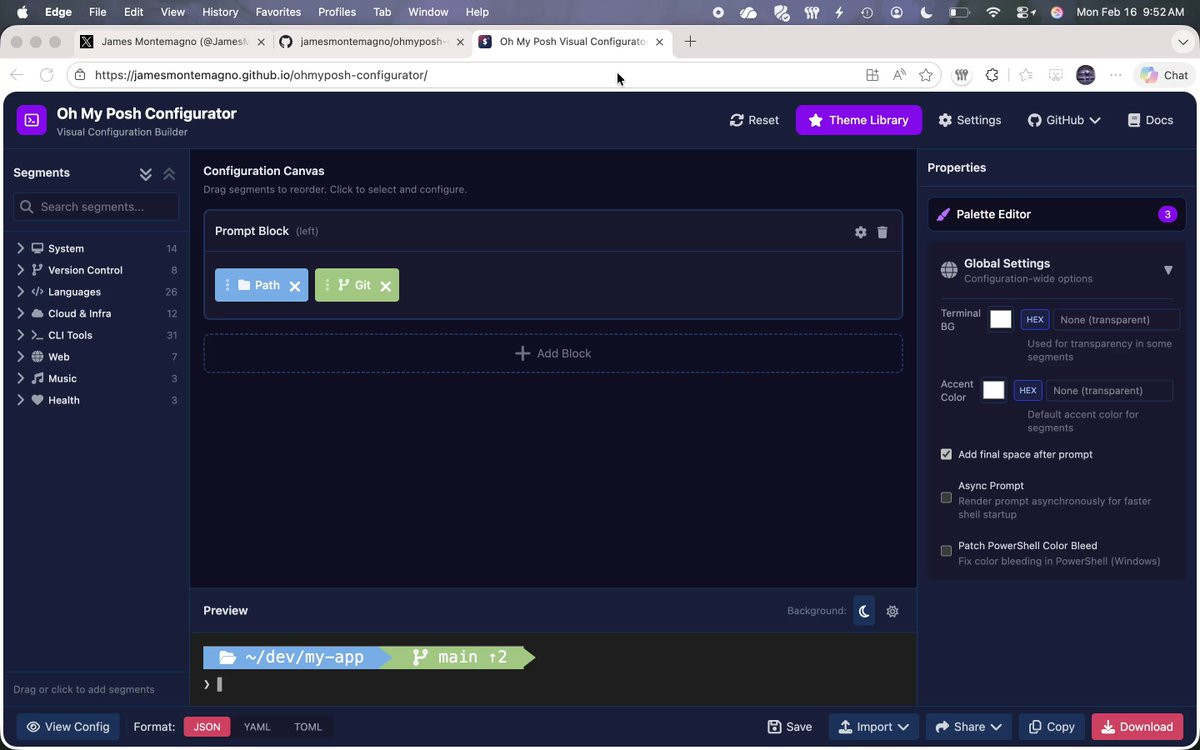
Task: Go back in Edge browser
Action: tap(16, 75)
